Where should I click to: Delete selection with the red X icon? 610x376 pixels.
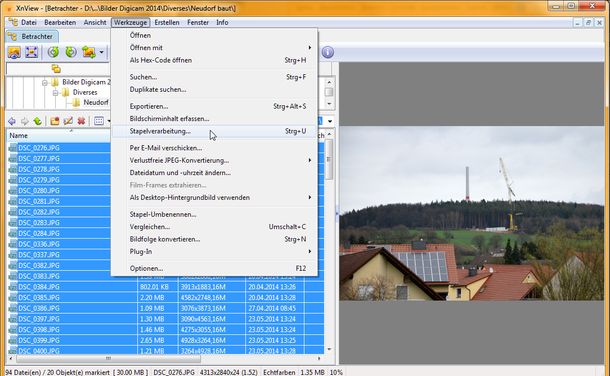pyautogui.click(x=81, y=121)
